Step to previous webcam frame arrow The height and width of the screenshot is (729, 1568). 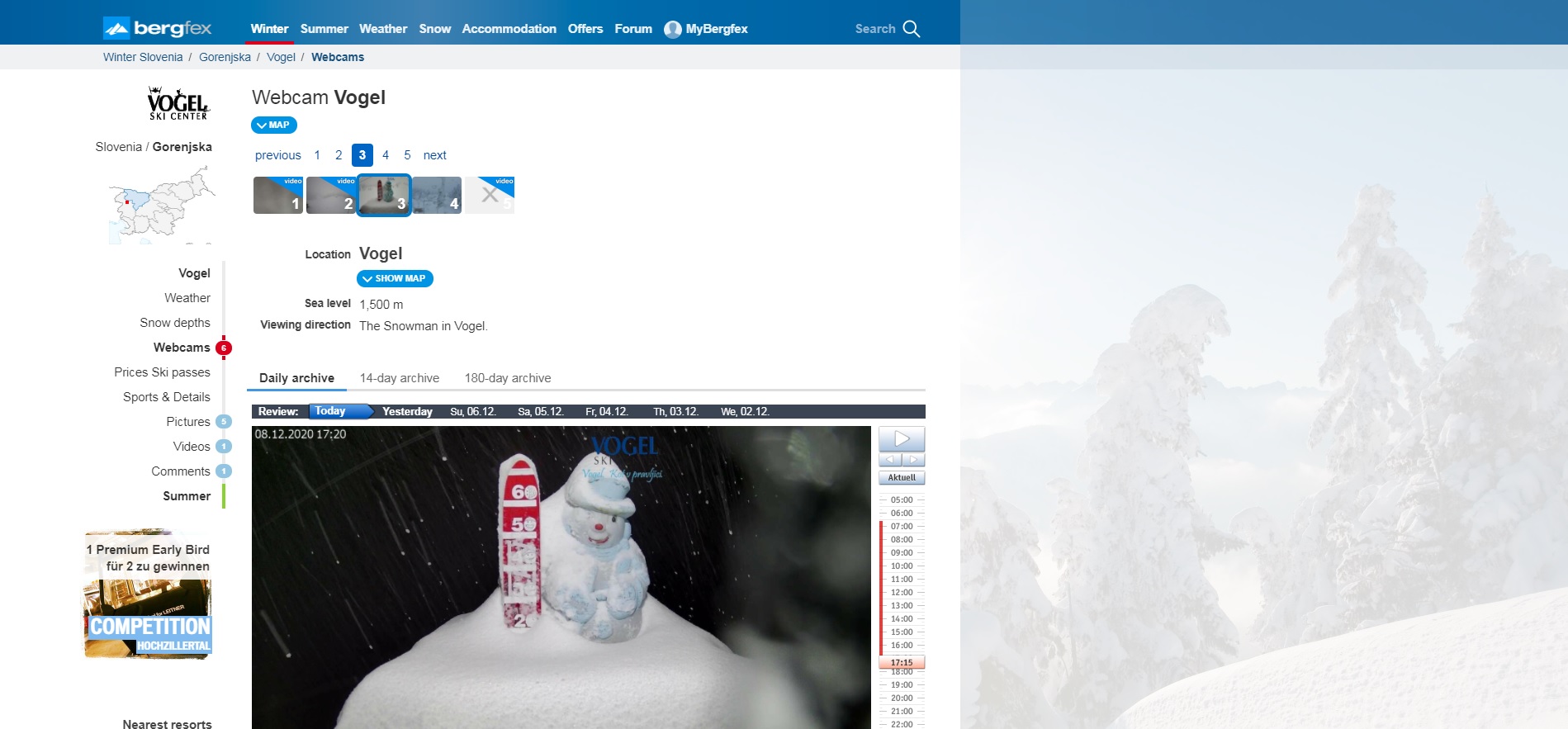889,460
